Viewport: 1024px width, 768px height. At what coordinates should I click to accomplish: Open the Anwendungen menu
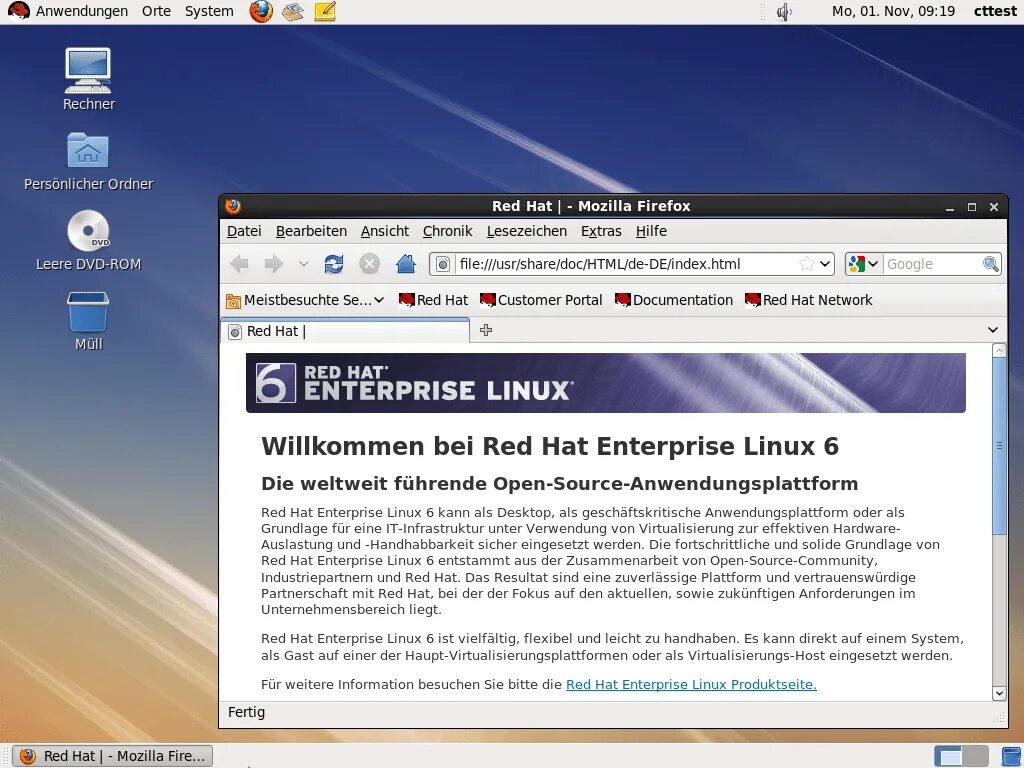click(x=68, y=11)
